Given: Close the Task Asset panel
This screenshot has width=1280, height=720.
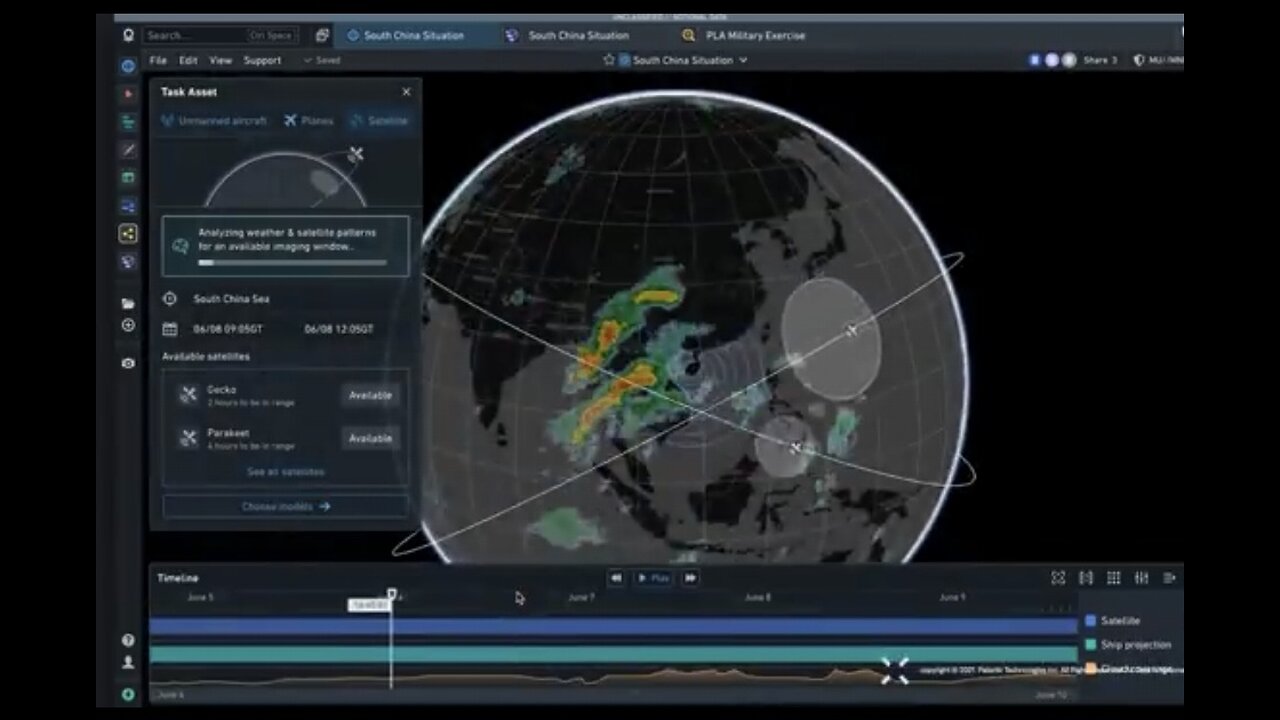Looking at the screenshot, I should (406, 92).
